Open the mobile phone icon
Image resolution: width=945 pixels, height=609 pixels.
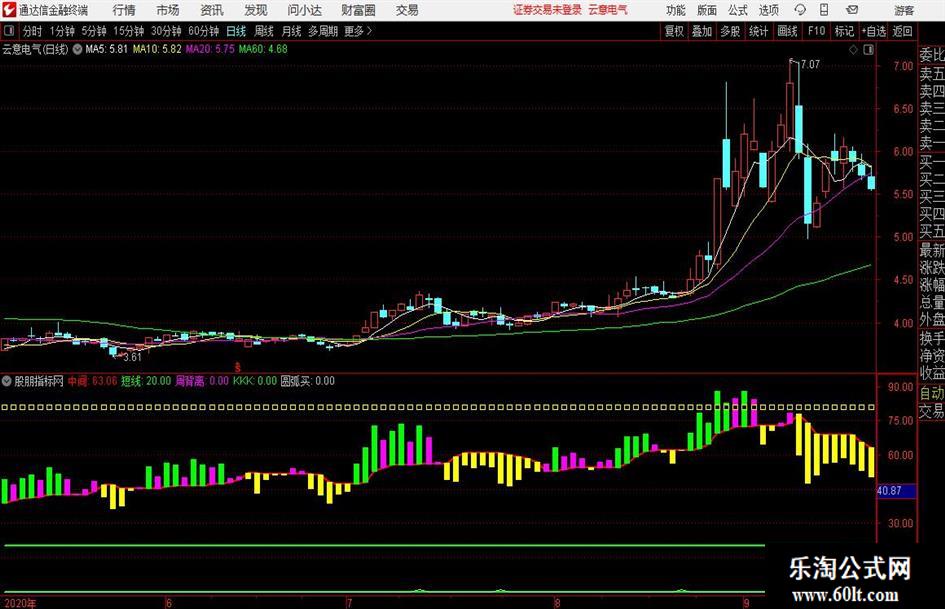[824, 10]
